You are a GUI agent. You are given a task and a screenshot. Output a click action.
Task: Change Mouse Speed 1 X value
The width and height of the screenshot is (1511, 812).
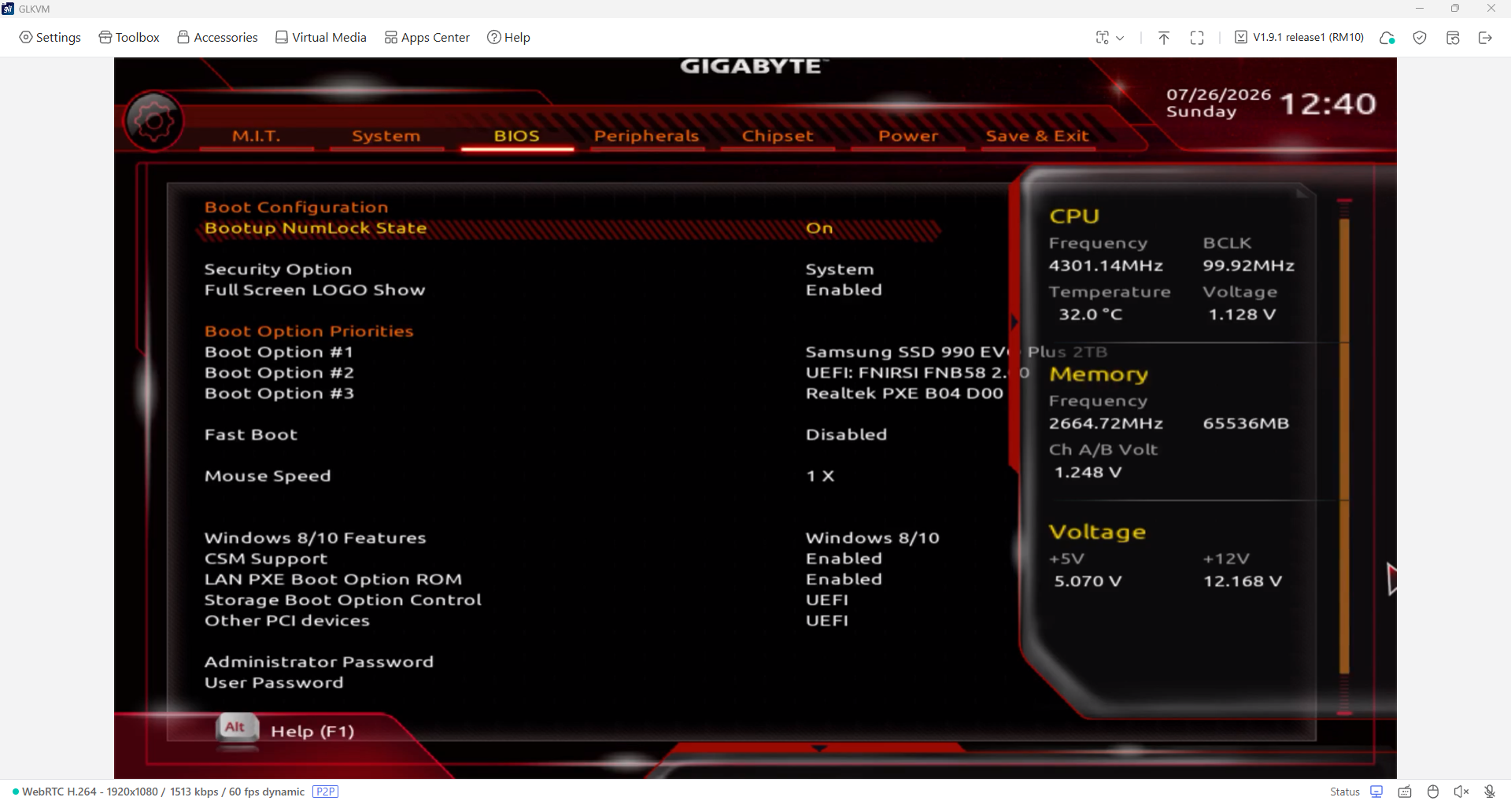click(x=820, y=476)
